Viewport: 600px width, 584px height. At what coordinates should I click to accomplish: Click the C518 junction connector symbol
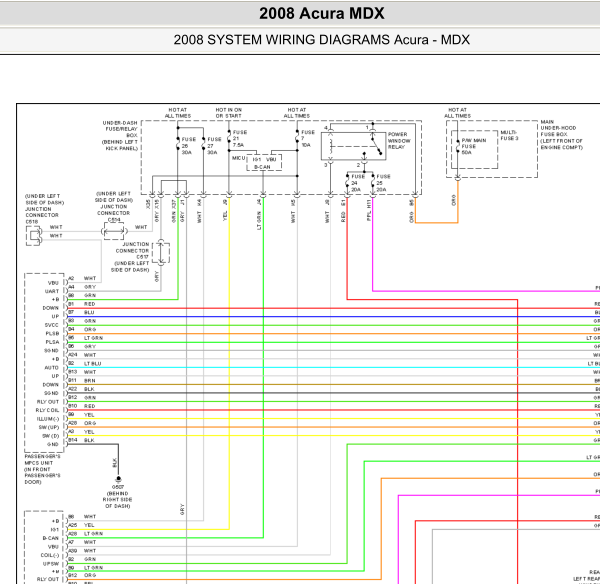click(34, 235)
